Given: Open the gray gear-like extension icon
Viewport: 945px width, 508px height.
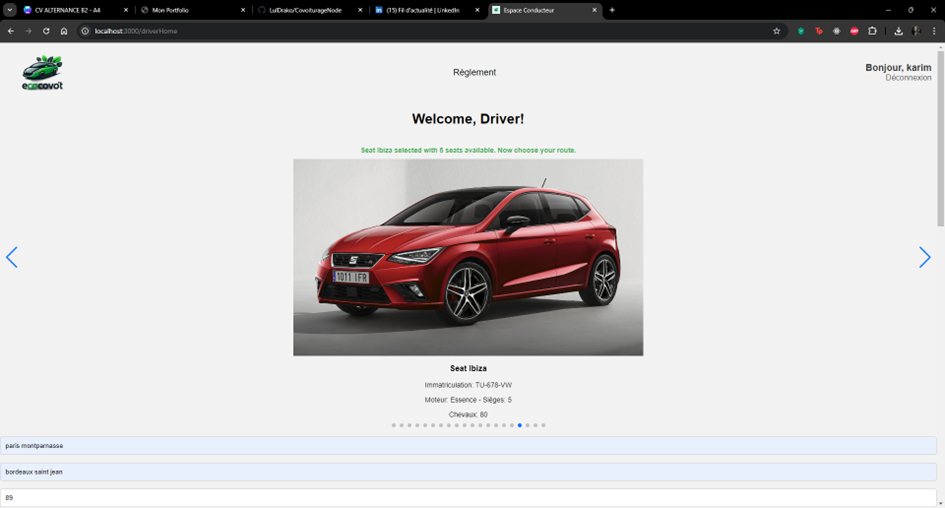Looking at the screenshot, I should point(837,31).
